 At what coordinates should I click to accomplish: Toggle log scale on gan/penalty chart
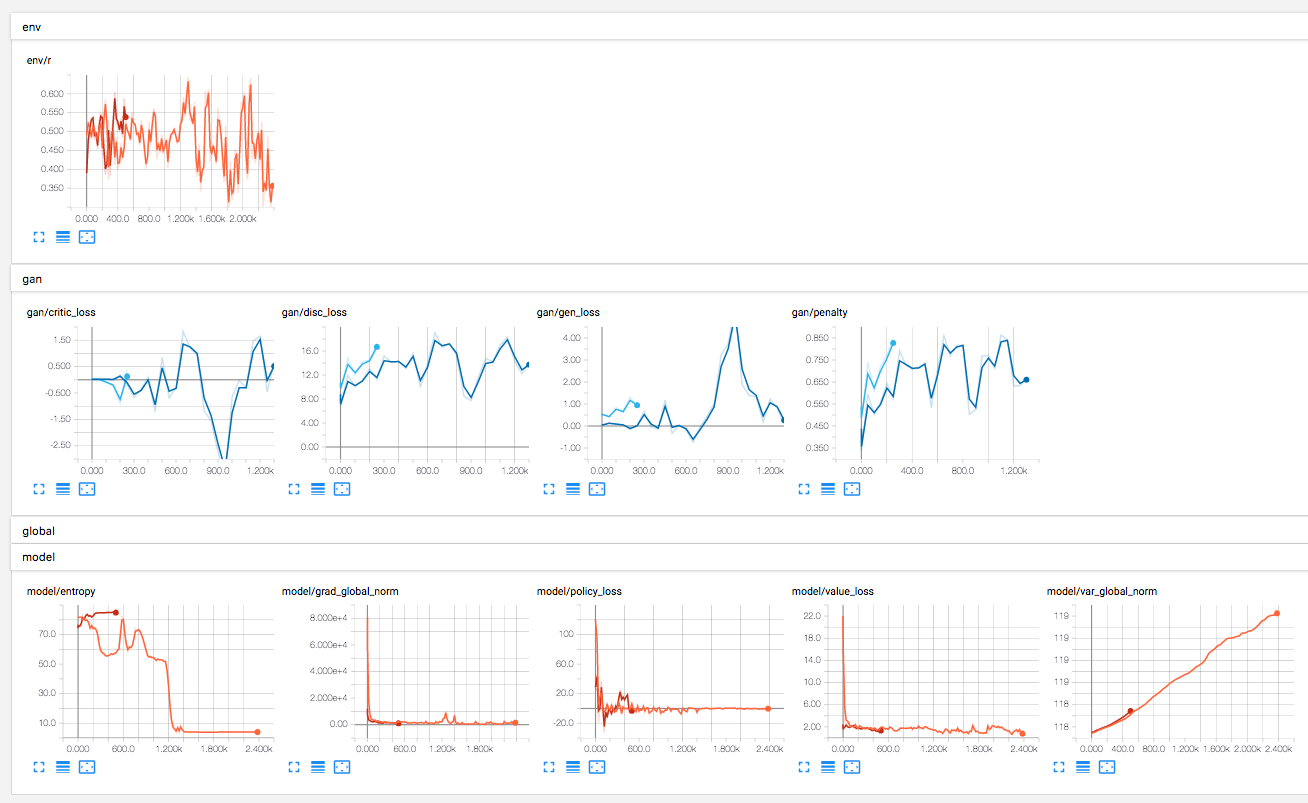(x=828, y=489)
